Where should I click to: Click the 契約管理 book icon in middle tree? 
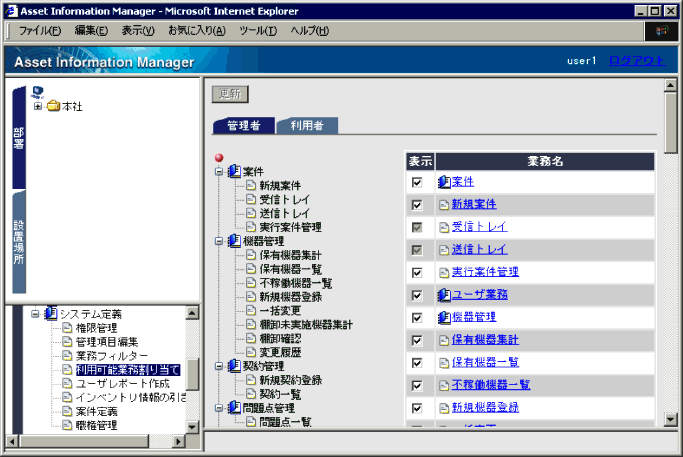234,366
